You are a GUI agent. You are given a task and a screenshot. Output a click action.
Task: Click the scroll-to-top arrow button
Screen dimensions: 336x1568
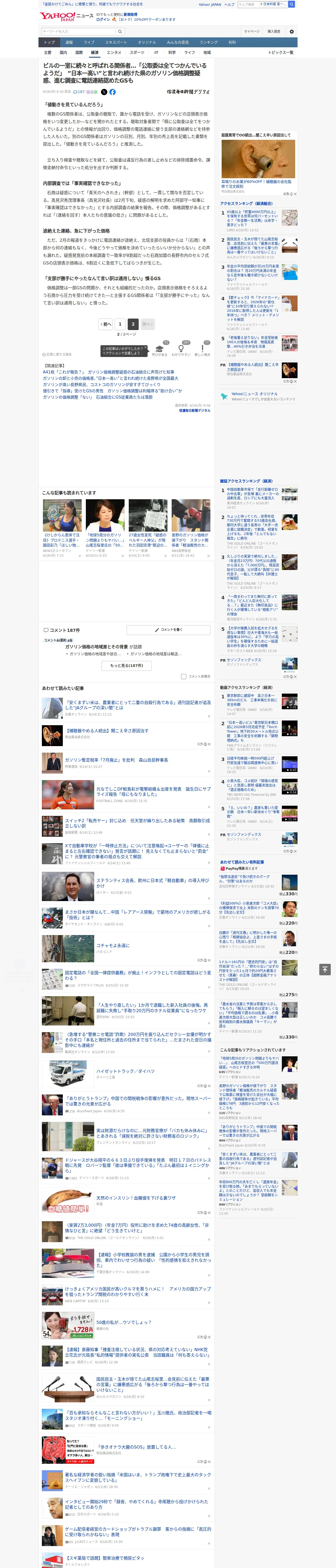(325, 969)
